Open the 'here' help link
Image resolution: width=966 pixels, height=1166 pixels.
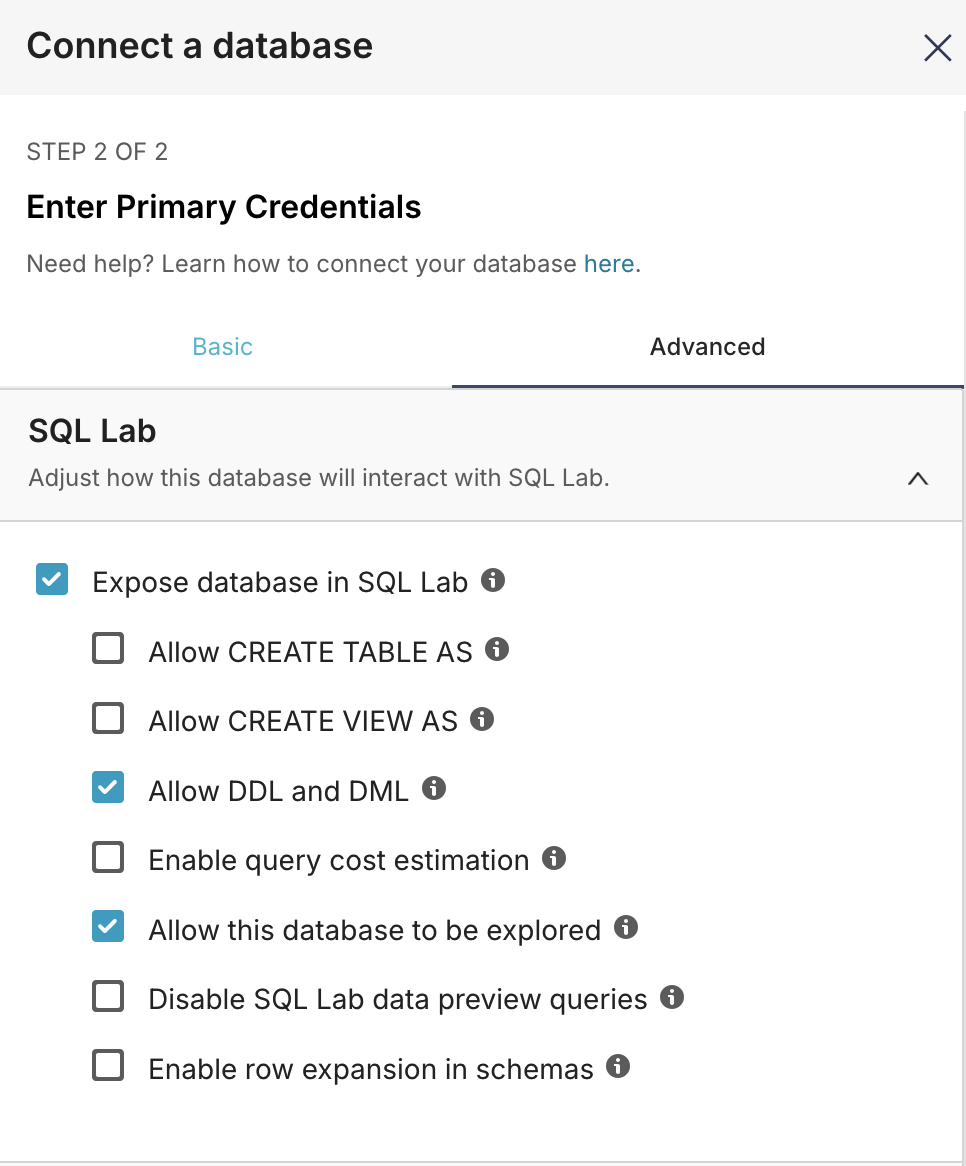point(609,264)
